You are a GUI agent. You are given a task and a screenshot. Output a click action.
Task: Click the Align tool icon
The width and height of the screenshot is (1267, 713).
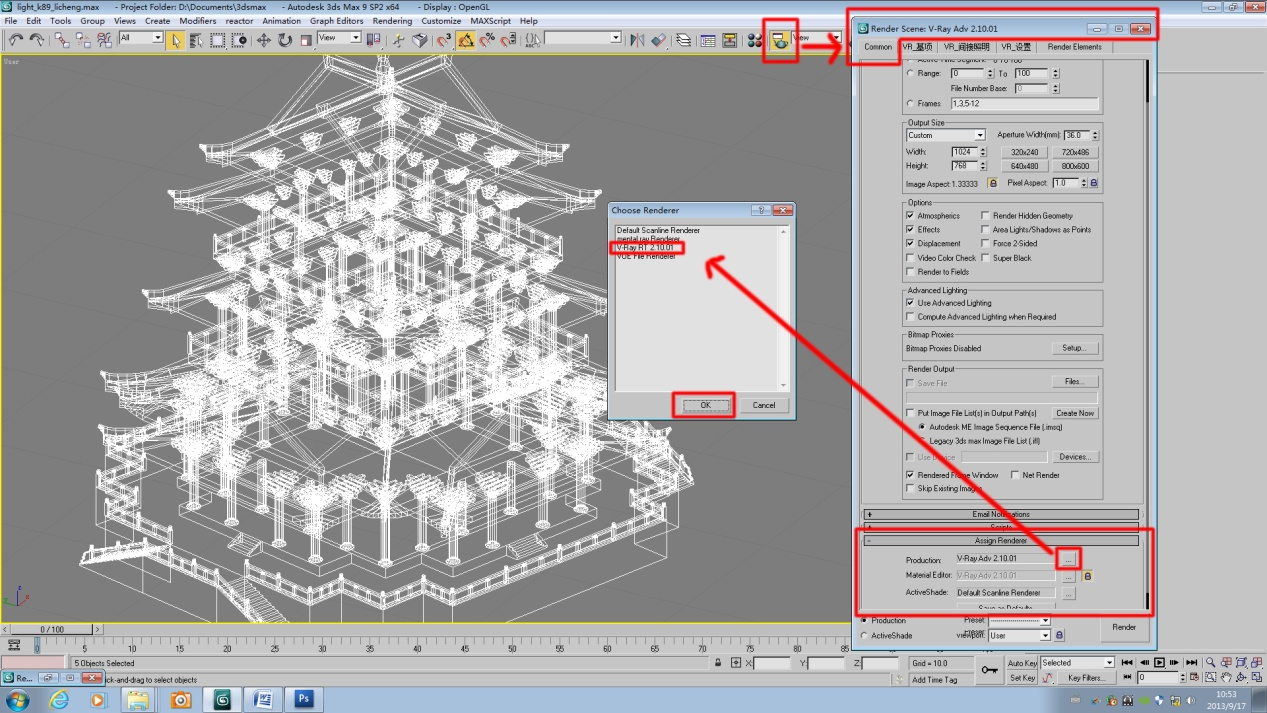(x=659, y=40)
